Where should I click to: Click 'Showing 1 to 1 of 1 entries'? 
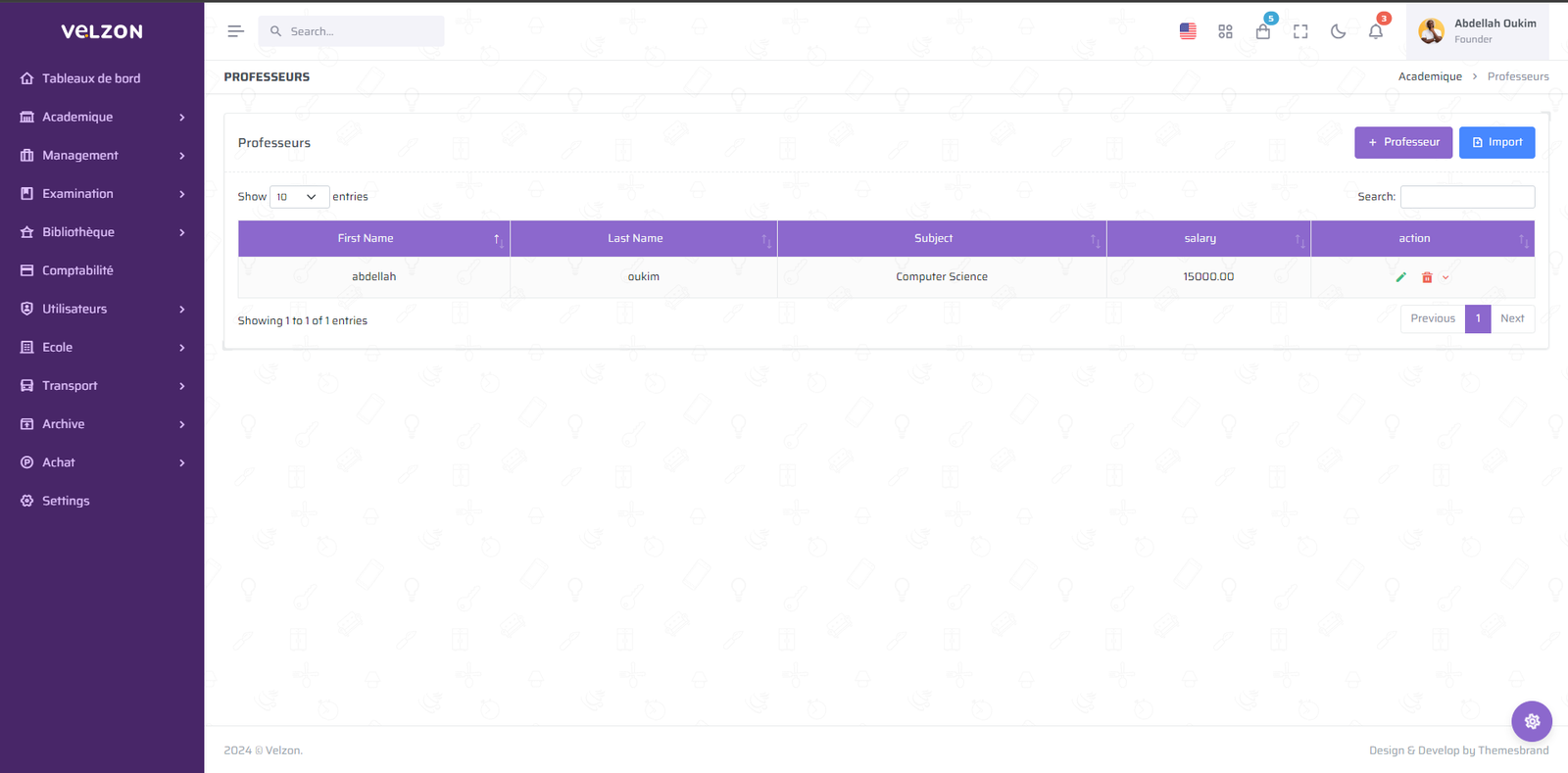click(302, 320)
